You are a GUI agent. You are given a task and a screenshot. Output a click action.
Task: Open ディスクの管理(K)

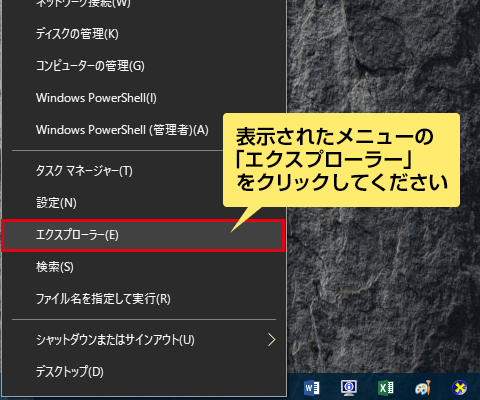(144, 34)
